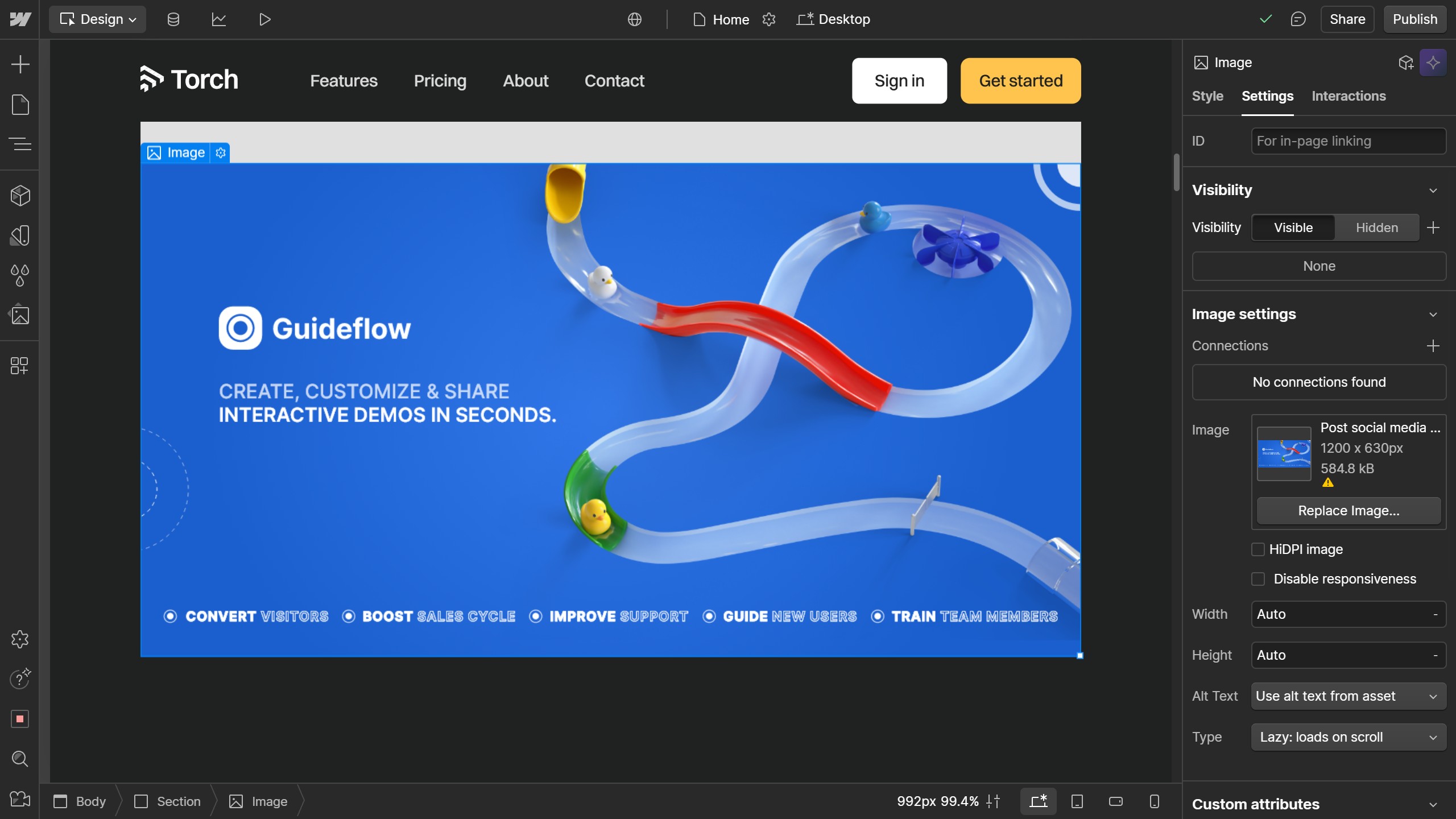The height and width of the screenshot is (819, 1456).
Task: Open the Insights chart icon
Action: pyautogui.click(x=219, y=19)
